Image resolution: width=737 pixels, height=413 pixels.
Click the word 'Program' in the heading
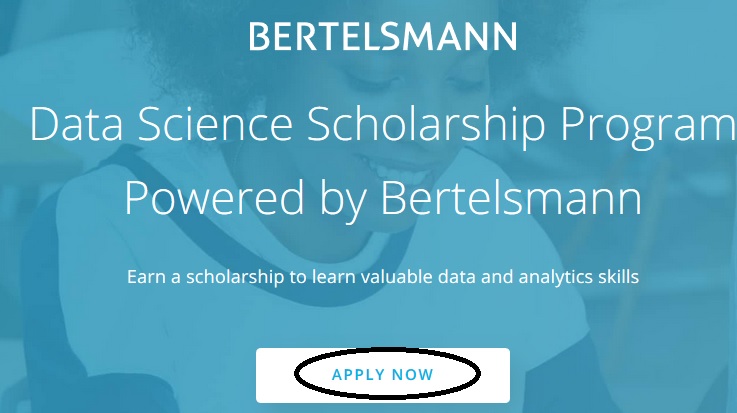pos(649,127)
